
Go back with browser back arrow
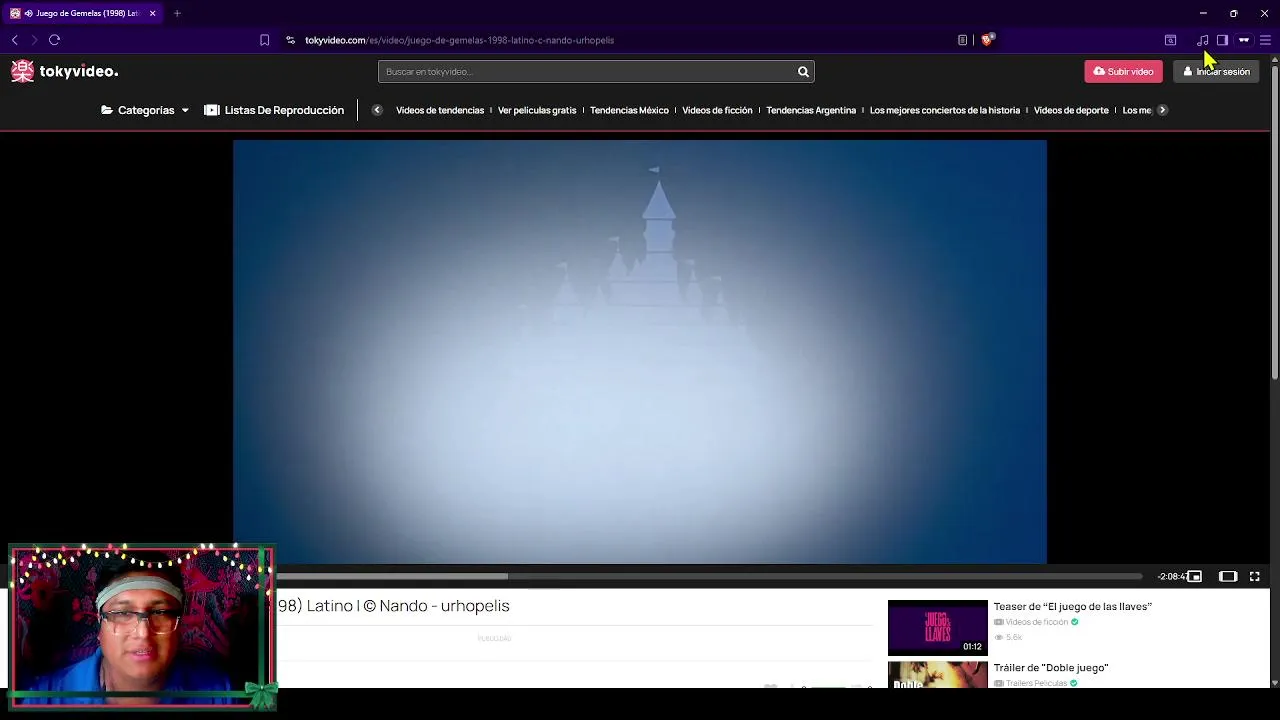click(14, 40)
